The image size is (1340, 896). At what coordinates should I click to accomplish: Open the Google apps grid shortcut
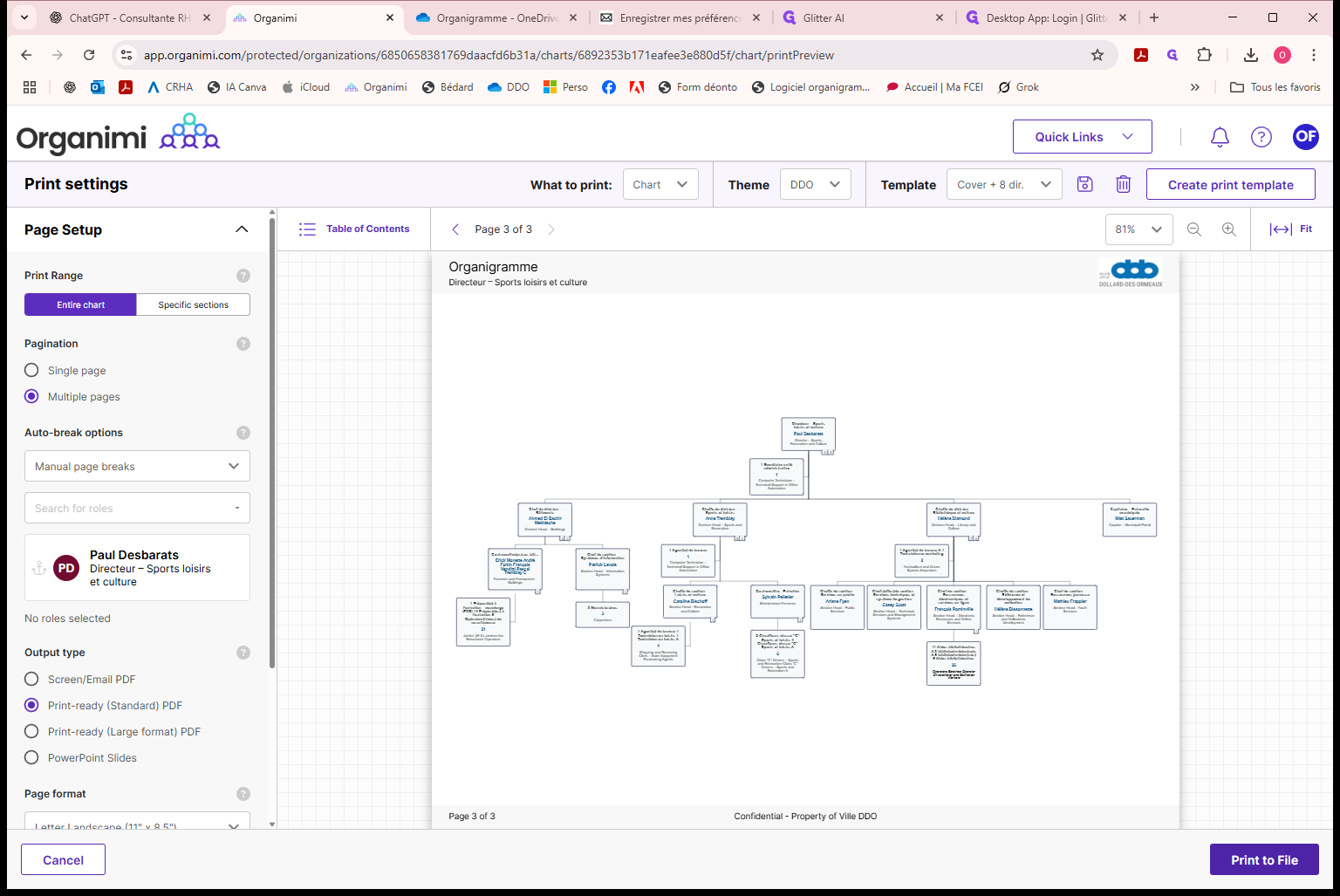[x=30, y=87]
